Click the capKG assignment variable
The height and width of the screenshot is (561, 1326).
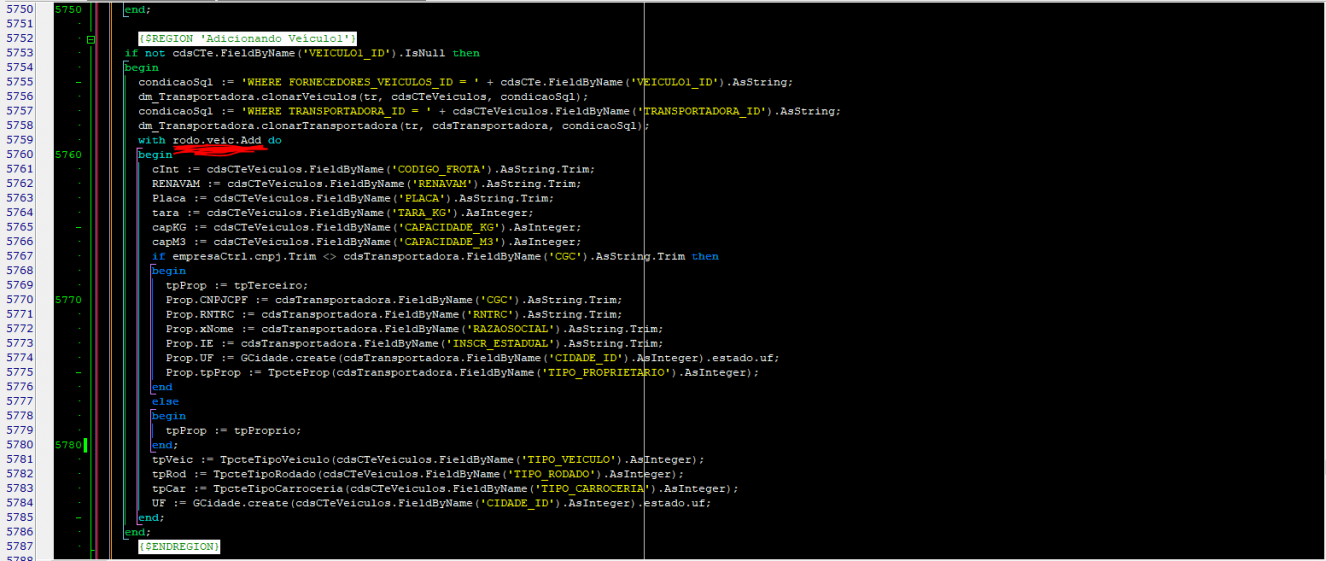(x=169, y=227)
